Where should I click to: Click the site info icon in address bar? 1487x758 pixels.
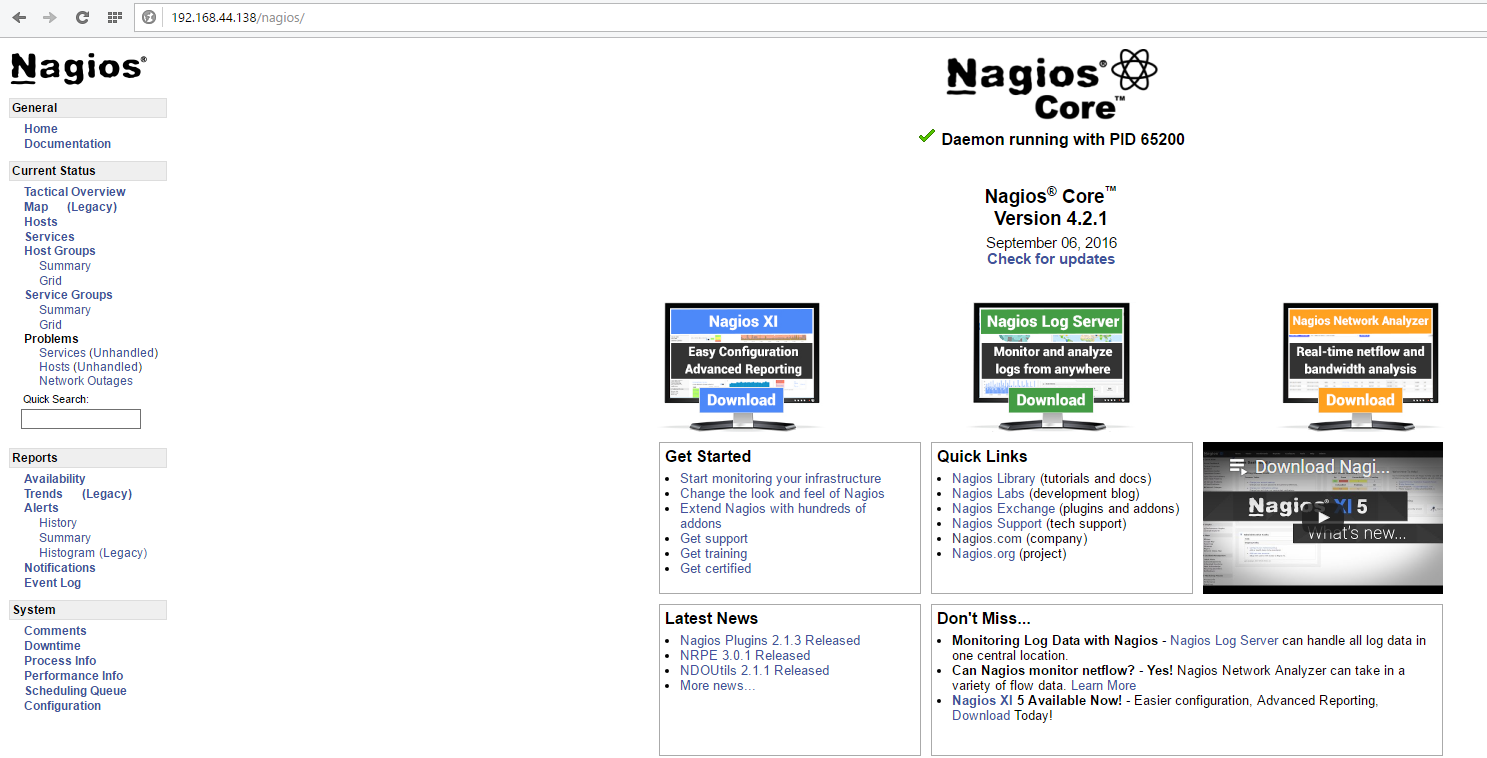148,17
